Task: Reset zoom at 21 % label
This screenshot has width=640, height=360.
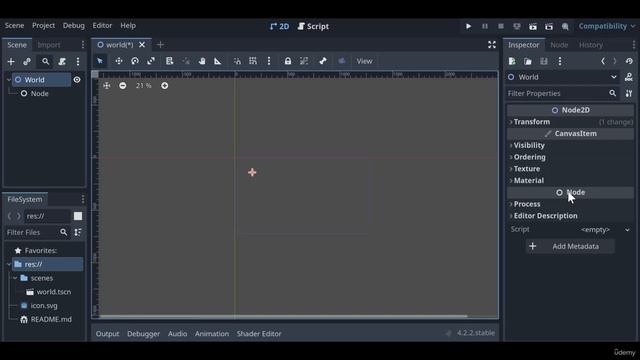Action: [144, 86]
